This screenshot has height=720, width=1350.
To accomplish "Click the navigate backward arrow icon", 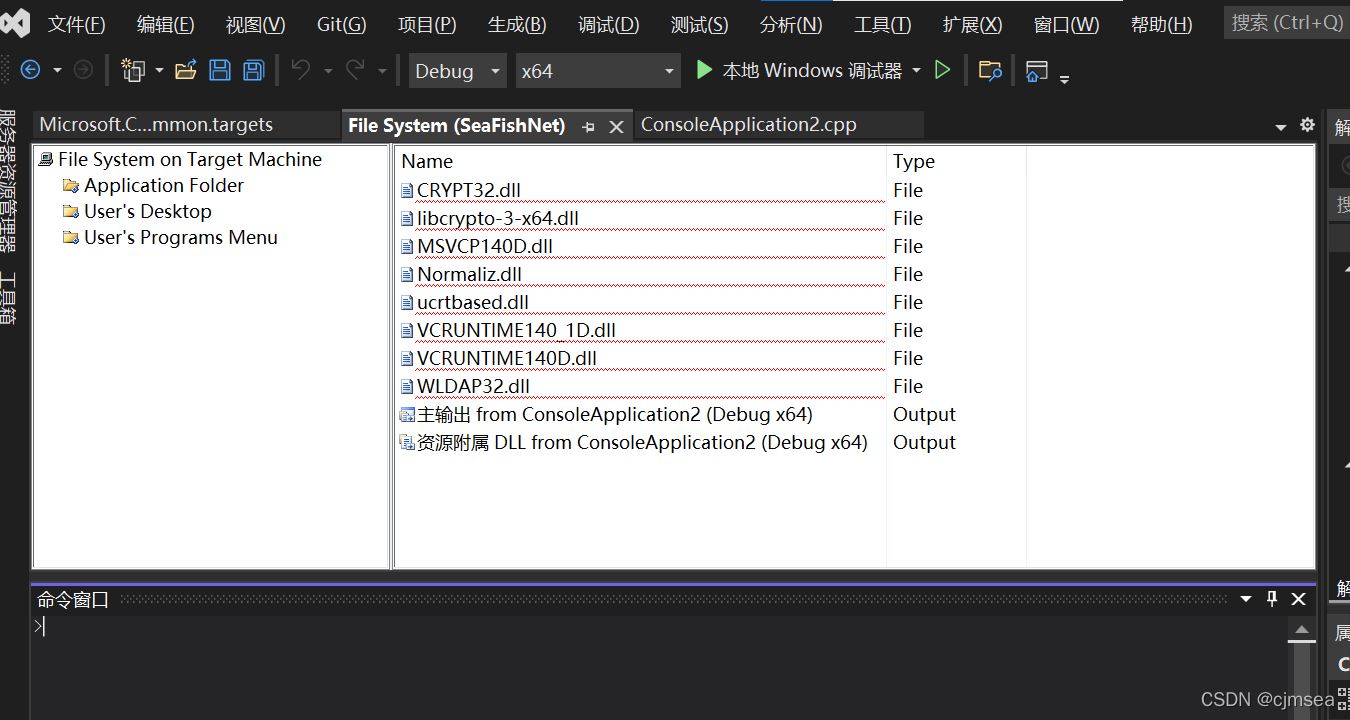I will (x=30, y=70).
